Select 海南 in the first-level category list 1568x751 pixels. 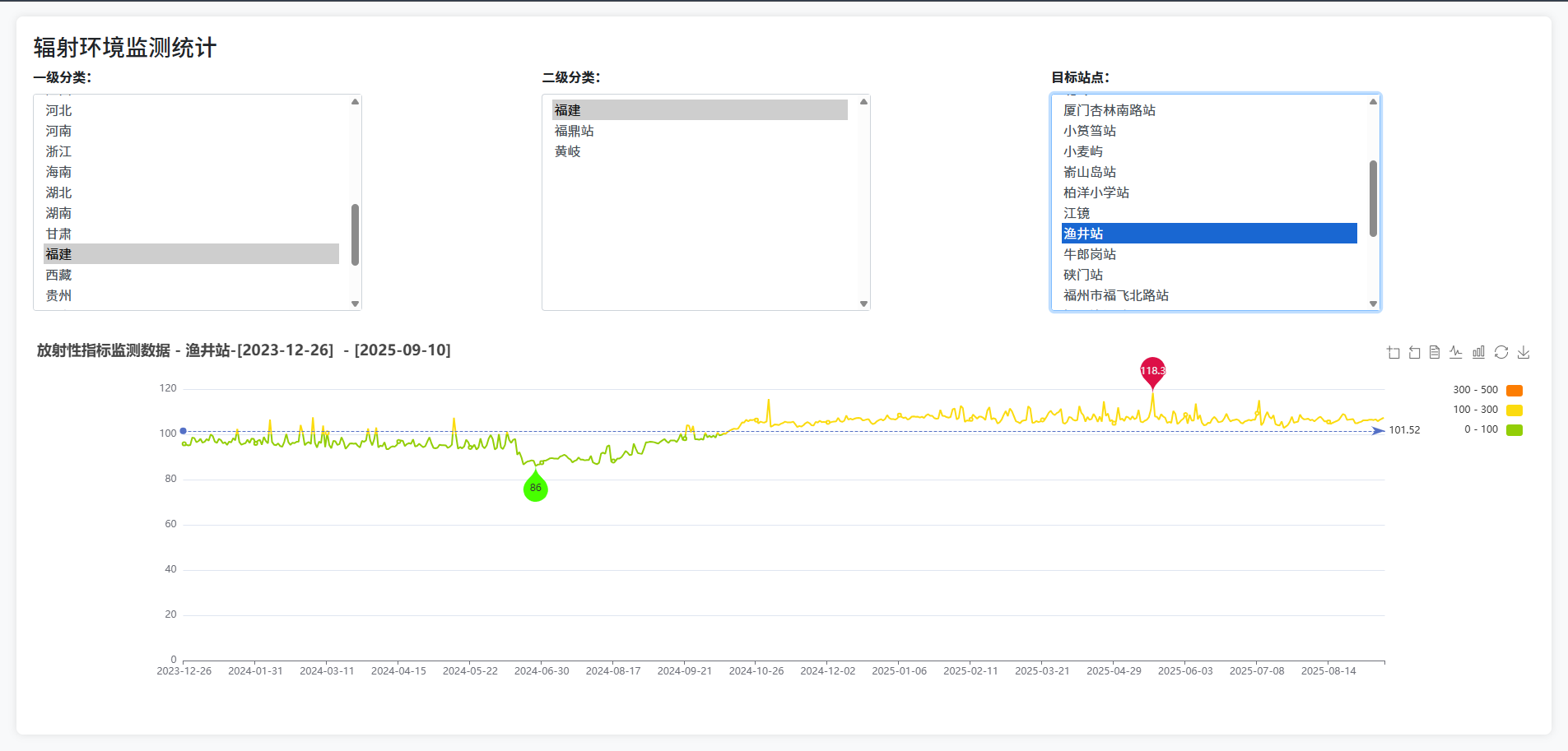tap(191, 172)
